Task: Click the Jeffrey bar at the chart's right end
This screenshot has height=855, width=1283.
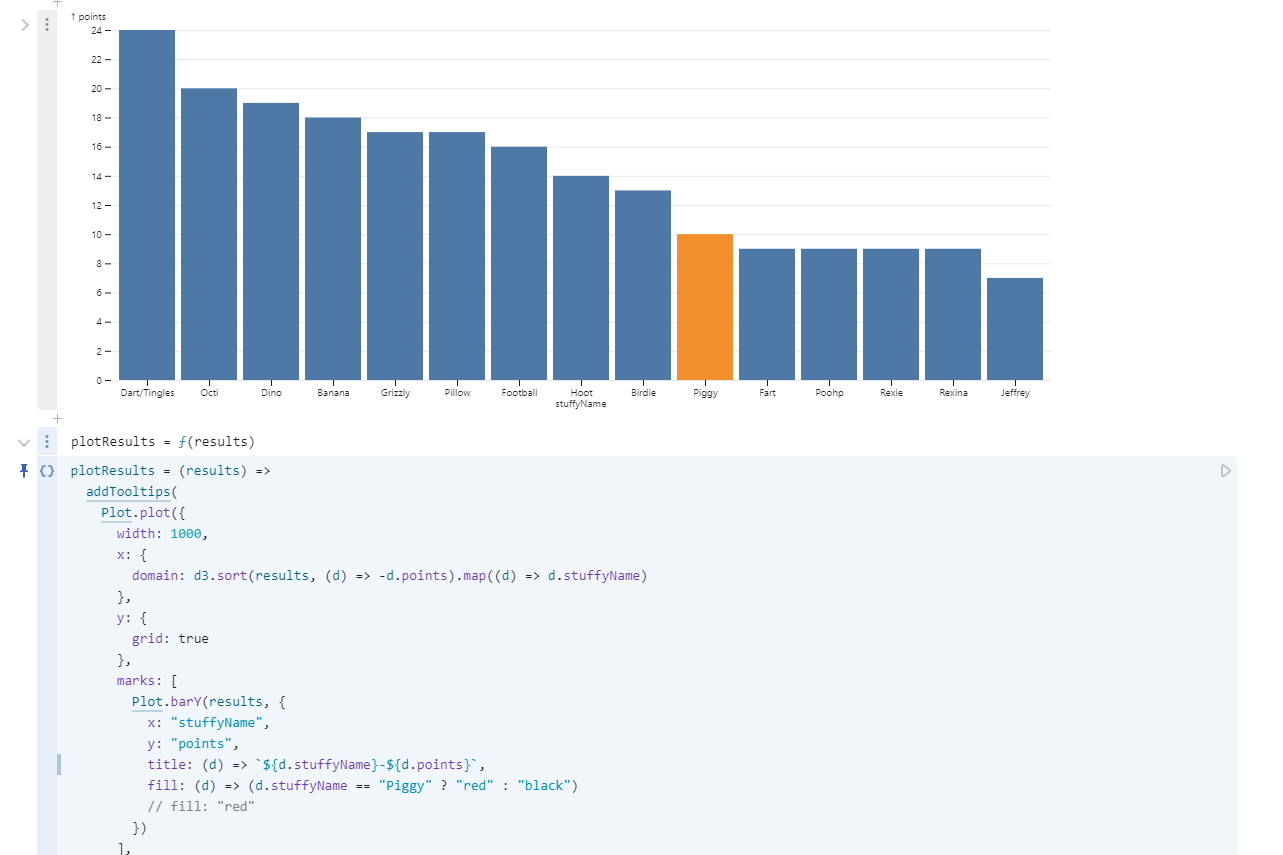Action: pyautogui.click(x=1014, y=329)
